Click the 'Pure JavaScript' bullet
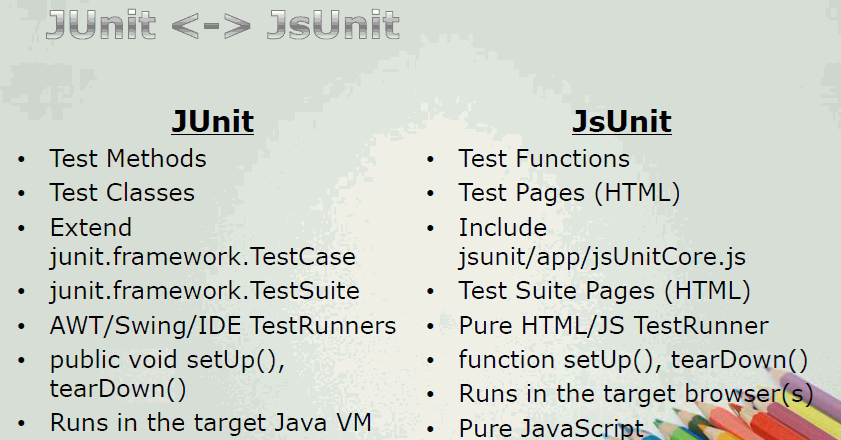The width and height of the screenshot is (841, 440). (551, 429)
